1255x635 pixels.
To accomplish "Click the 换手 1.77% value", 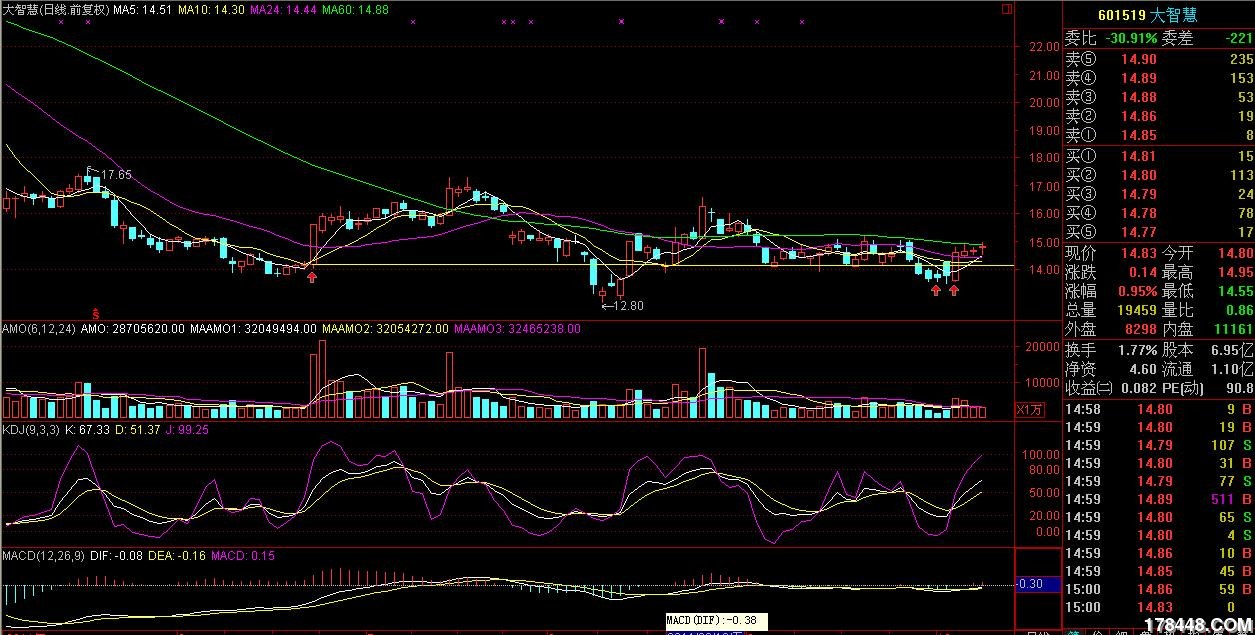I will [x=1137, y=350].
